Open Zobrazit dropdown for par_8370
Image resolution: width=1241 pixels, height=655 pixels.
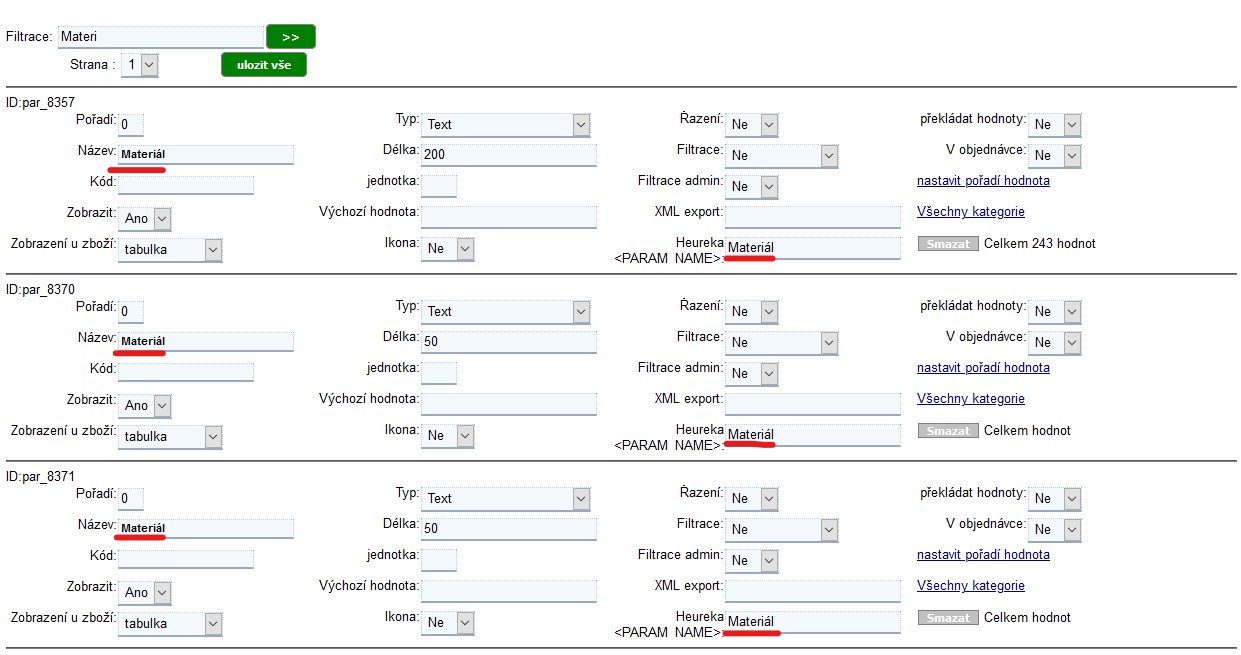tap(145, 404)
